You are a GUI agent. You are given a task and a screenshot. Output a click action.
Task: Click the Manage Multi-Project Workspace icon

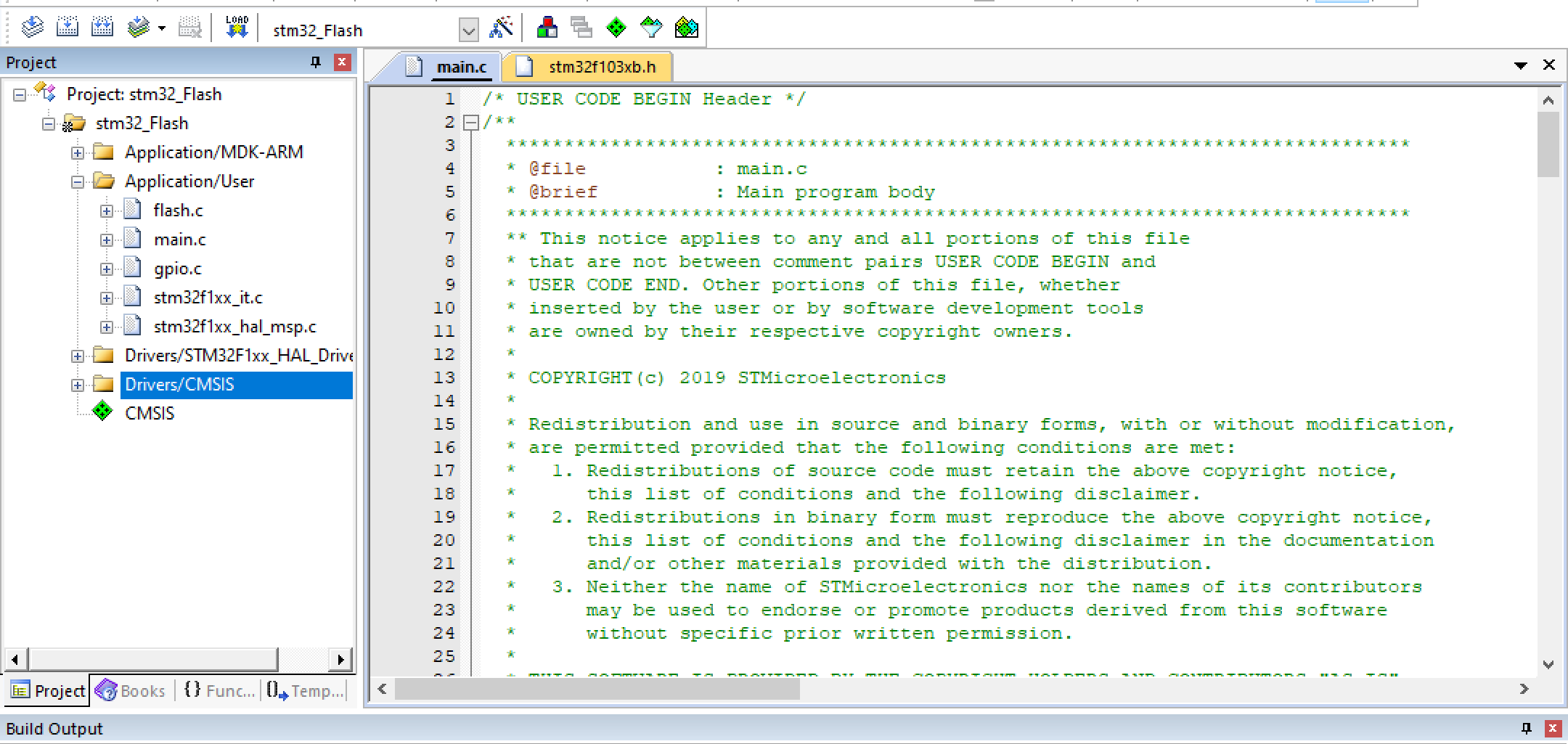(x=581, y=28)
